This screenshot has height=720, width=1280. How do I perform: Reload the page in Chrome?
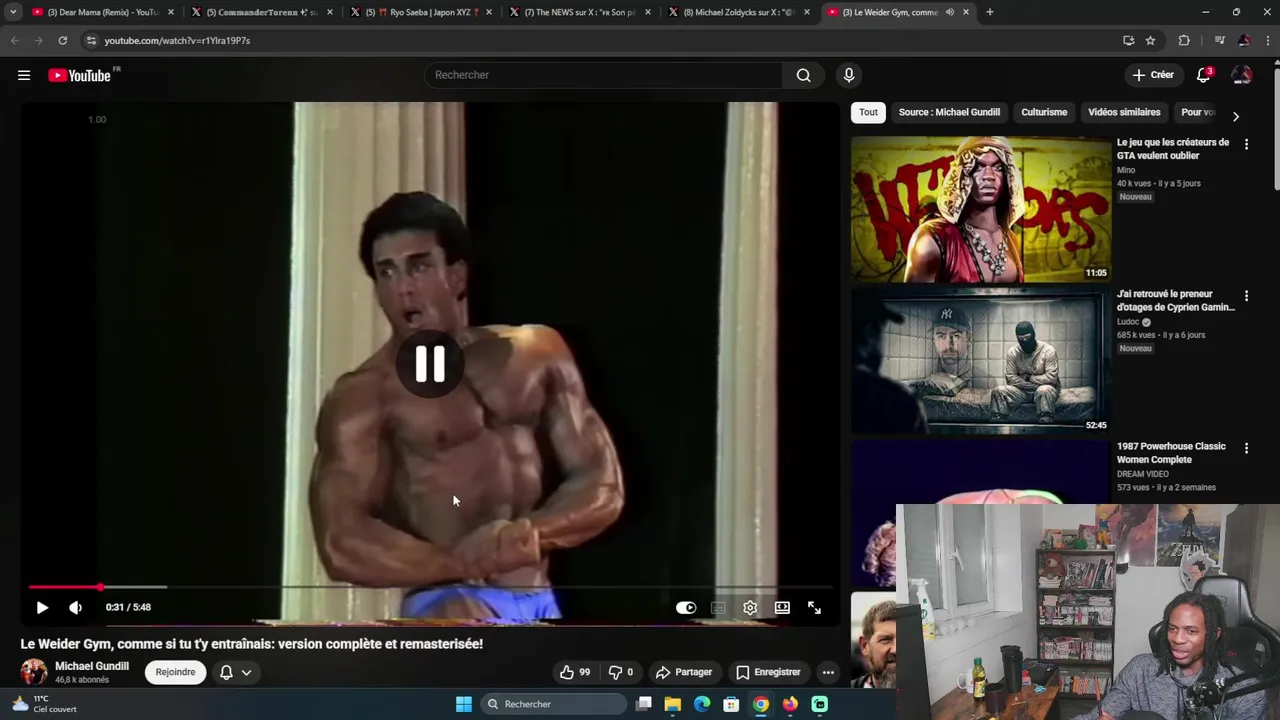62,40
